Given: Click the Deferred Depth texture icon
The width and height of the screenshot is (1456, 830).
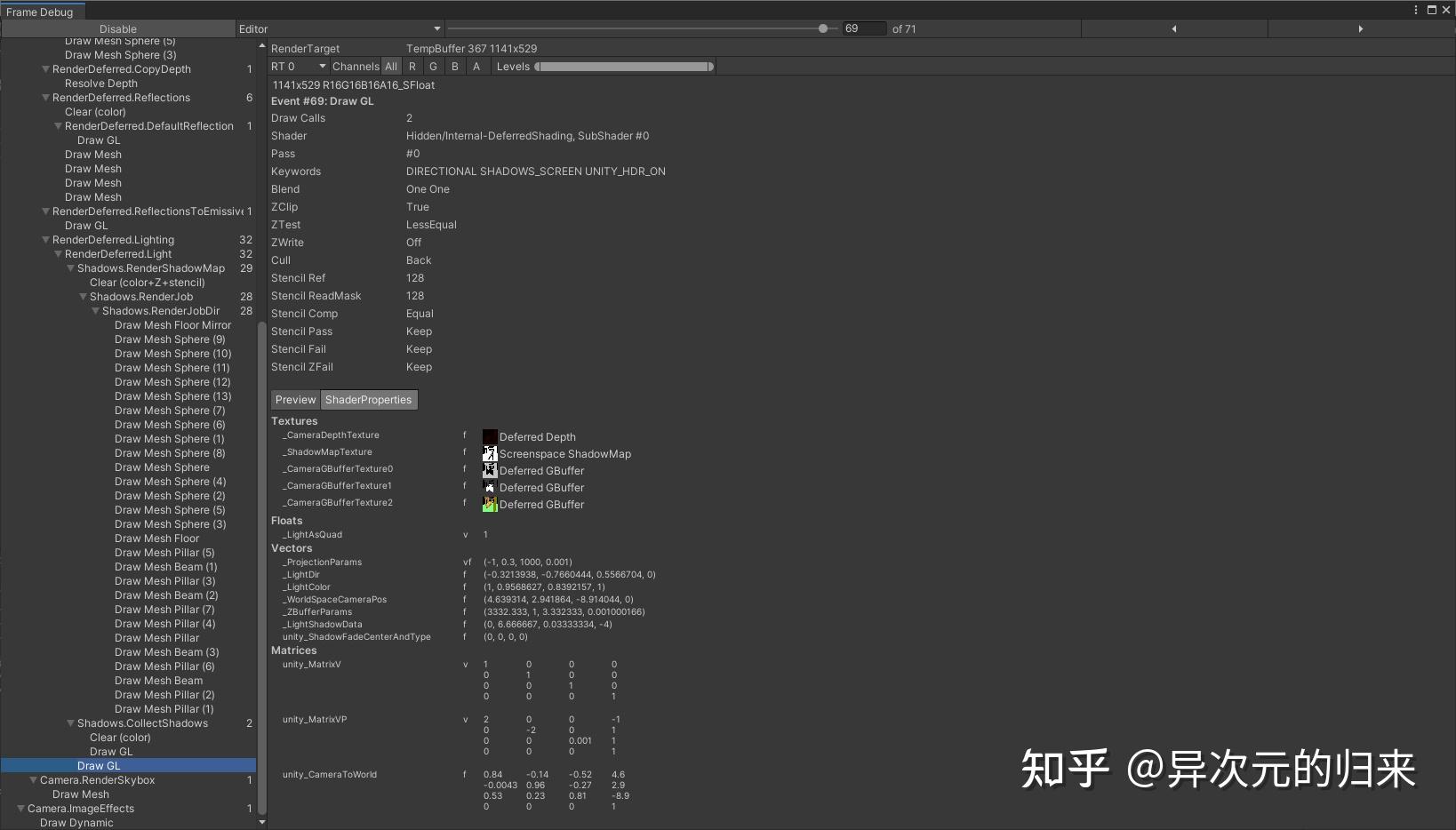Looking at the screenshot, I should [x=490, y=436].
